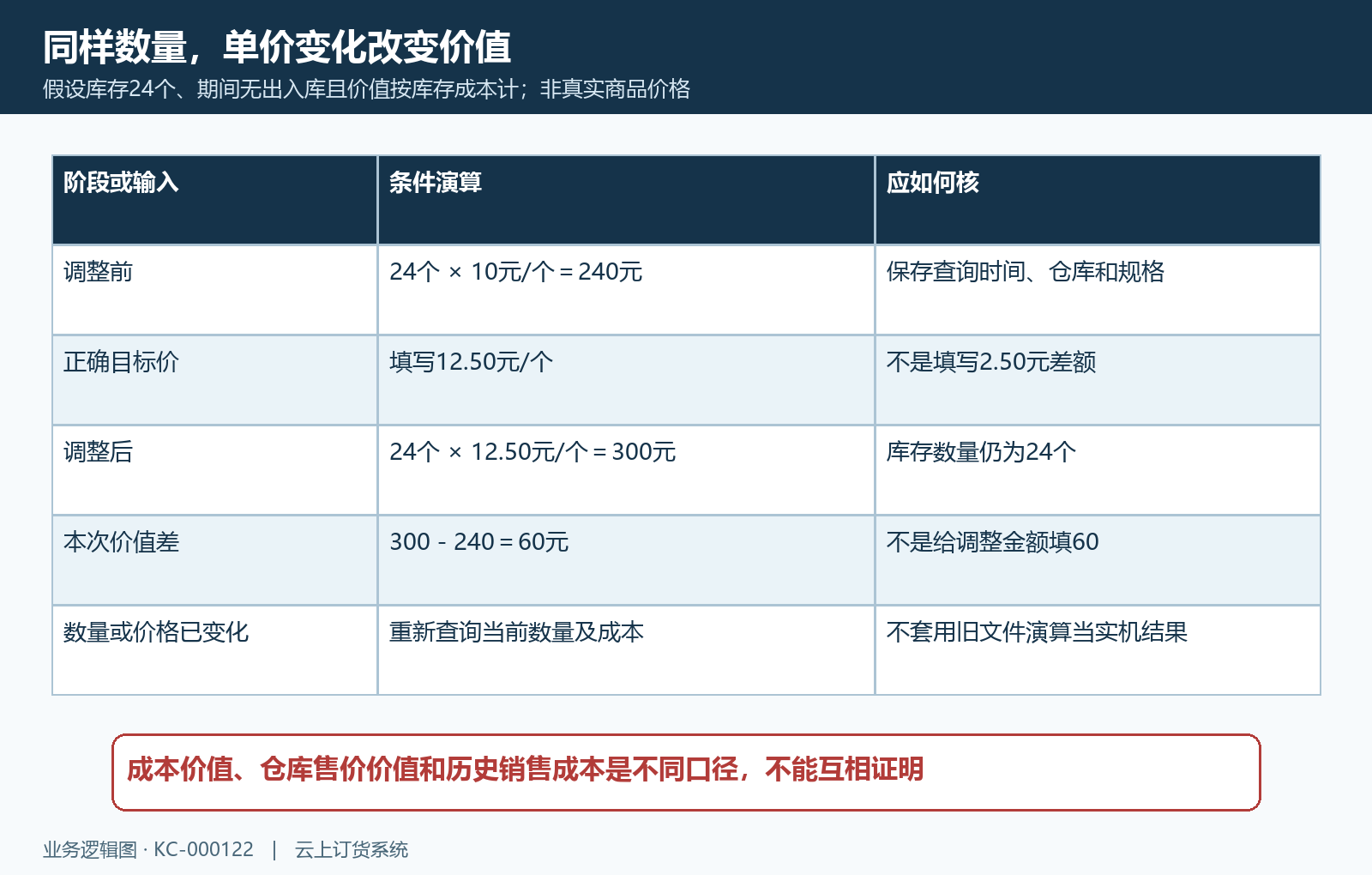1372x875 pixels.
Task: Select the row label 本次价值差
Action: pyautogui.click(x=214, y=560)
